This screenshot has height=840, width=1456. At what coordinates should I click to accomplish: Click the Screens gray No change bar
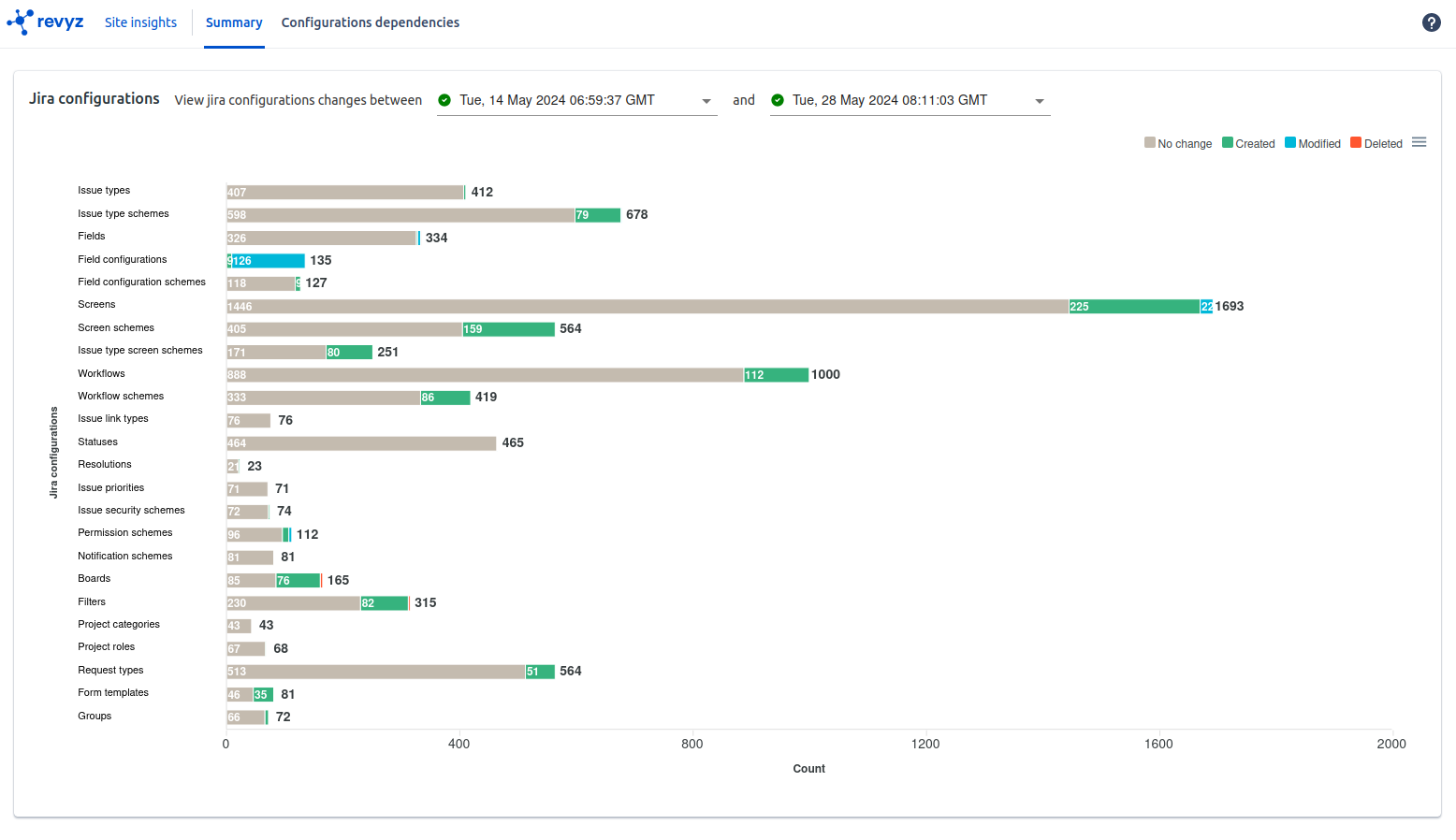pyautogui.click(x=648, y=307)
